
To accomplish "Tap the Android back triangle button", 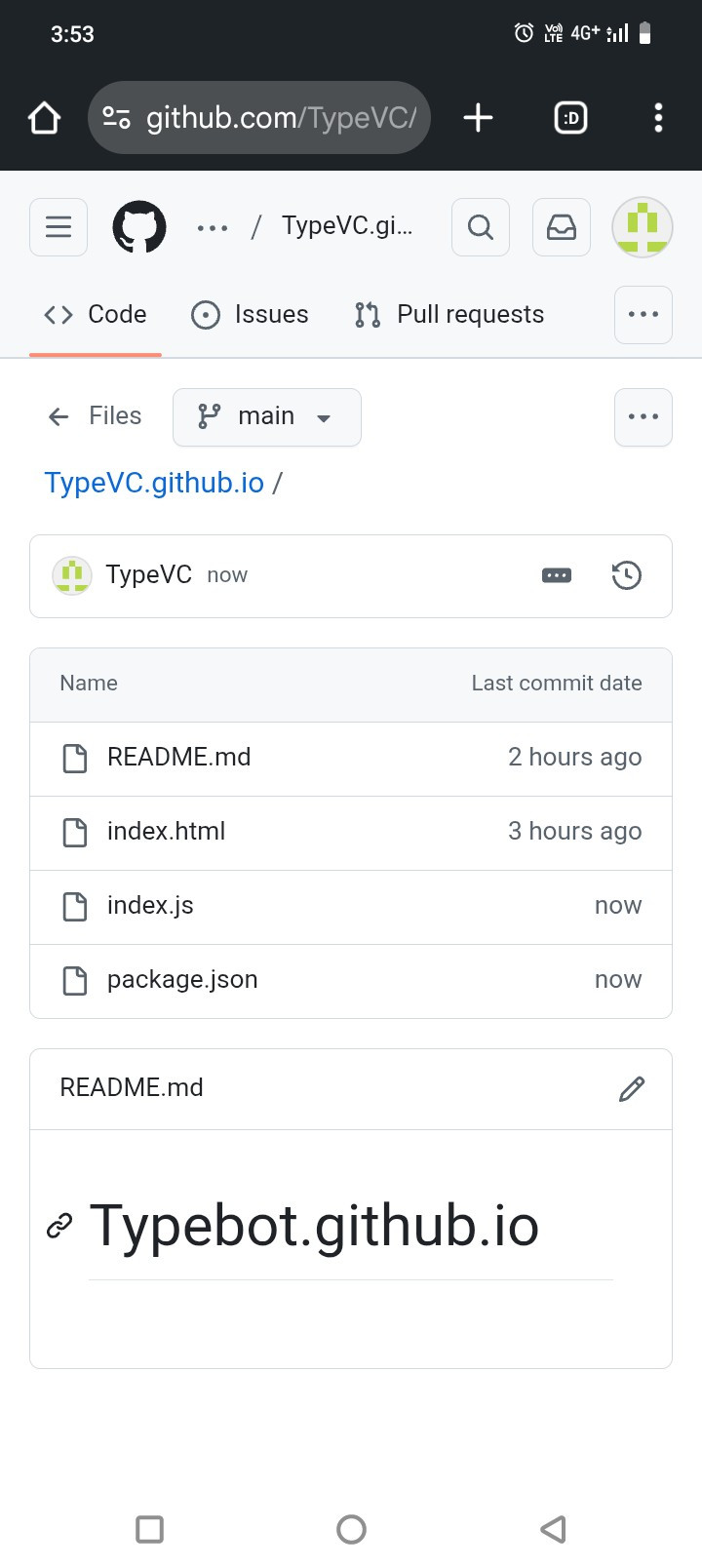I will coord(553,1529).
